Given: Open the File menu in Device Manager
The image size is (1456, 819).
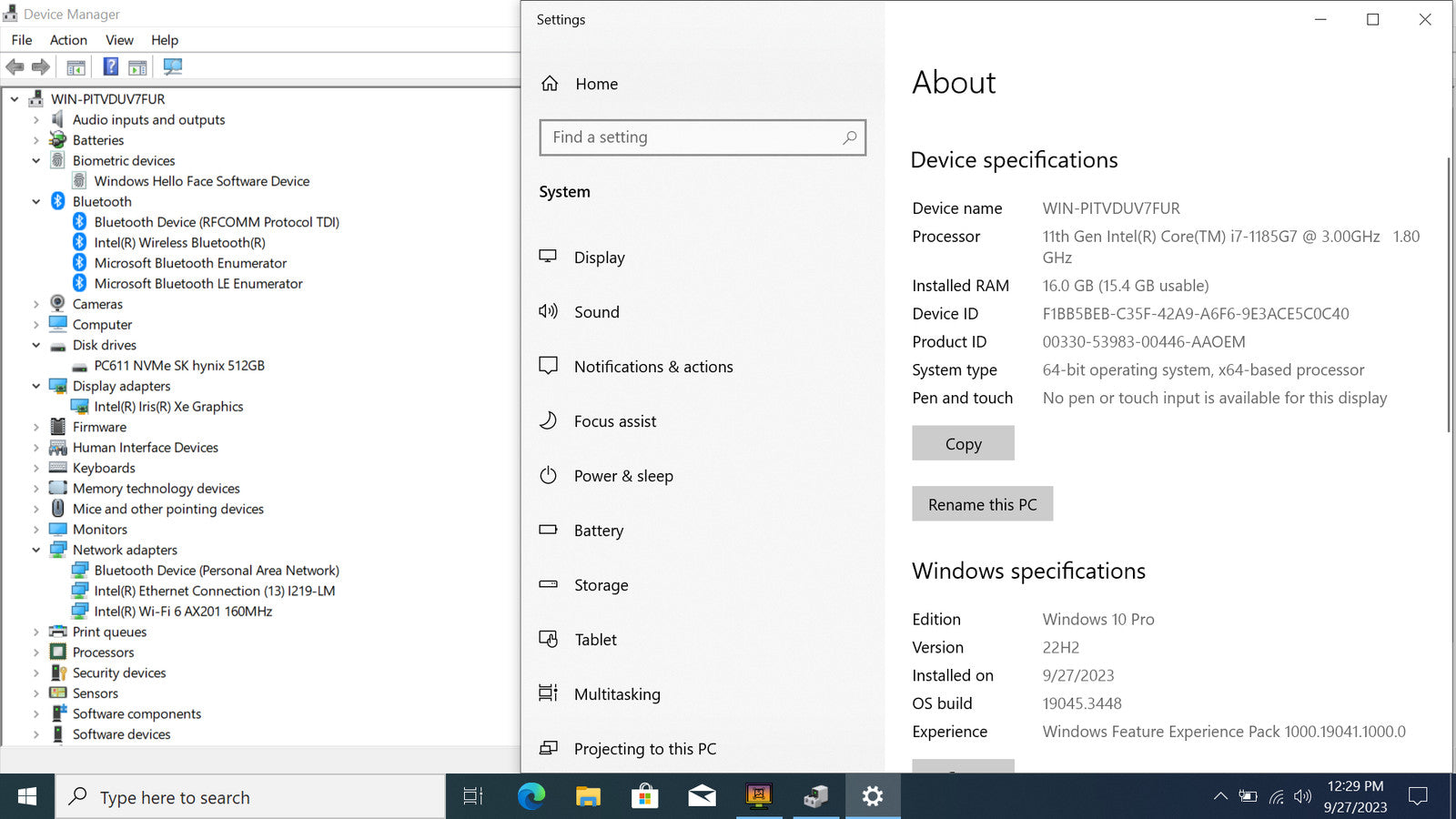Looking at the screenshot, I should point(22,40).
